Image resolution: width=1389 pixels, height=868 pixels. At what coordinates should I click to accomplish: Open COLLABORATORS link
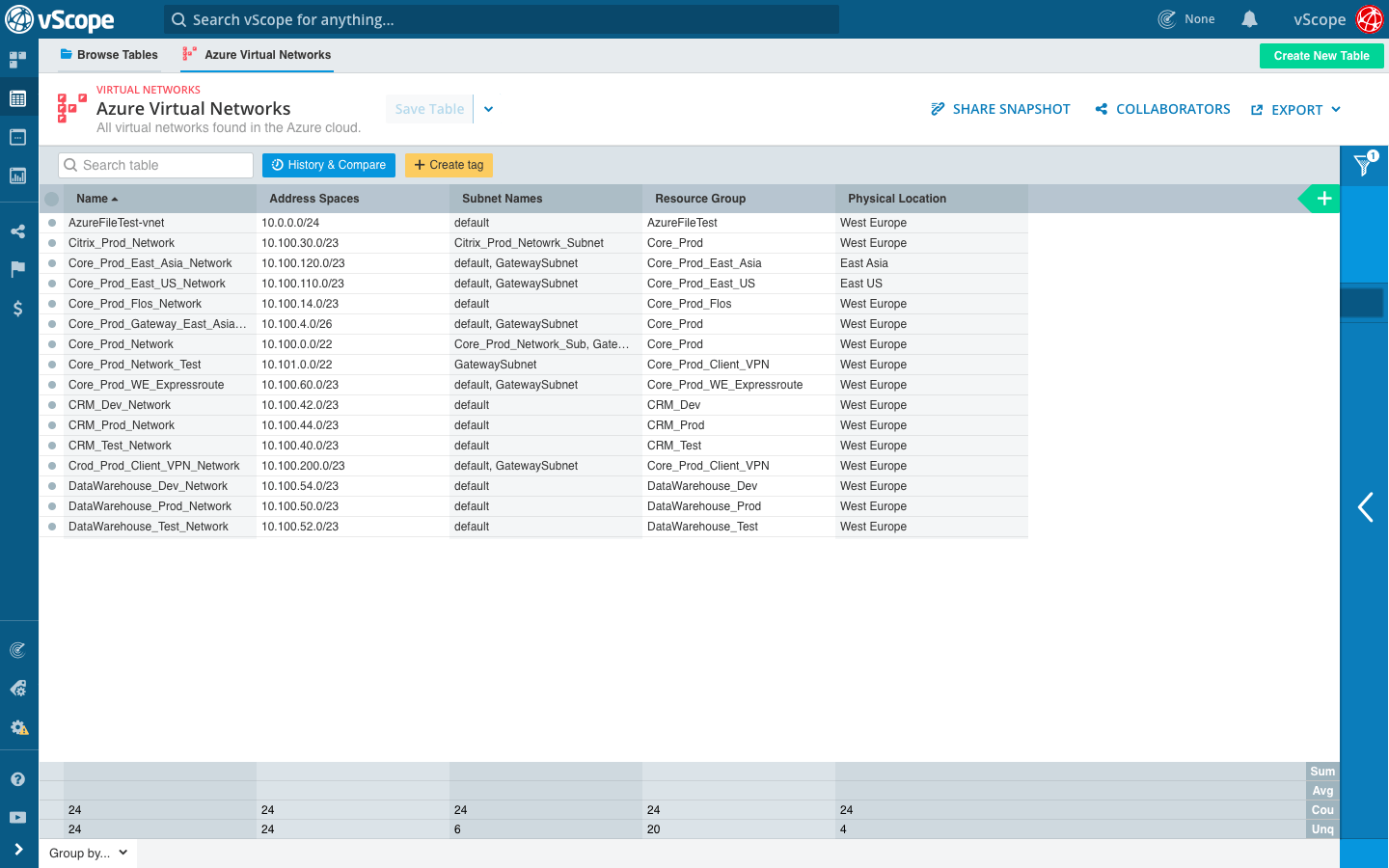[x=1163, y=109]
